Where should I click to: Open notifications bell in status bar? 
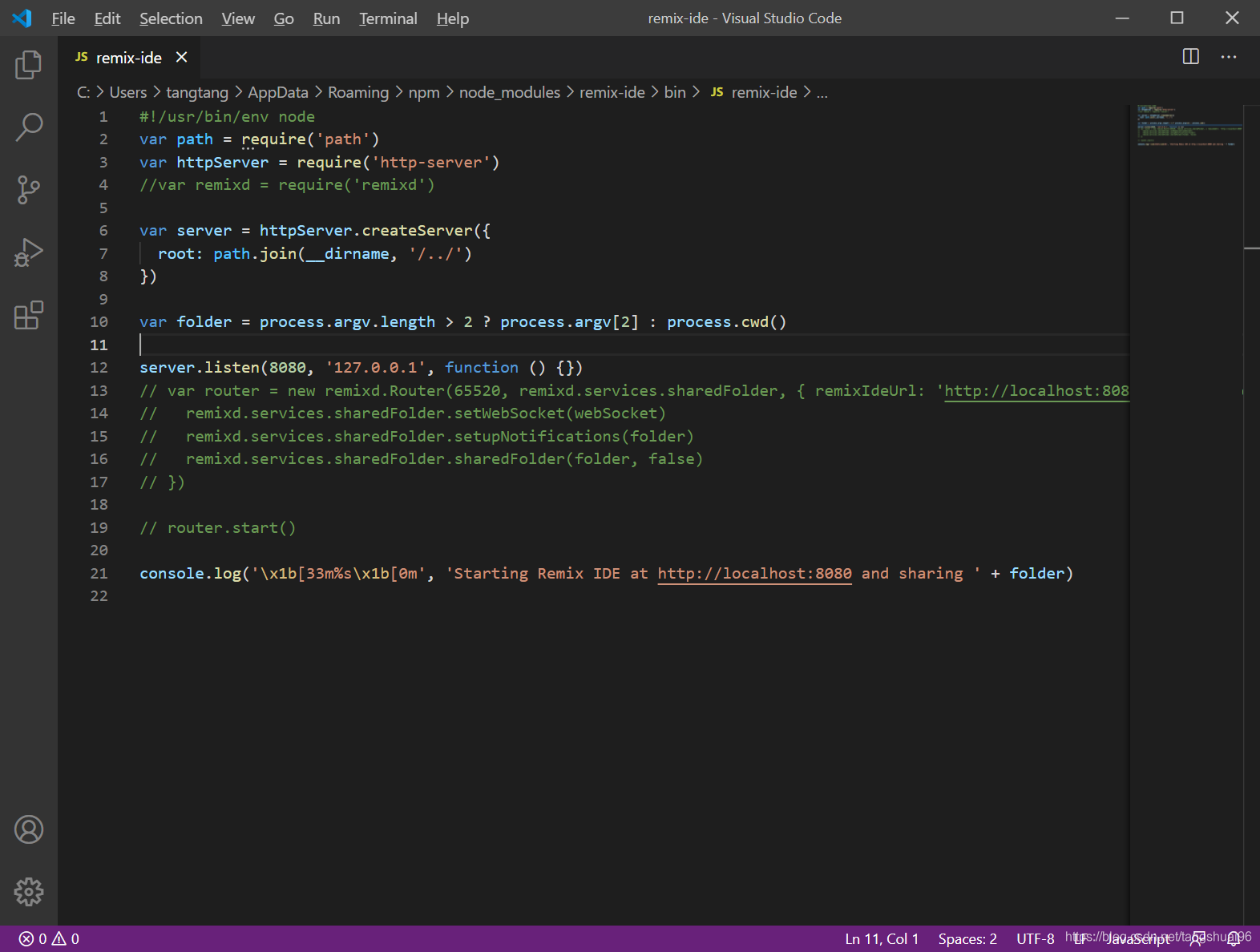1234,938
